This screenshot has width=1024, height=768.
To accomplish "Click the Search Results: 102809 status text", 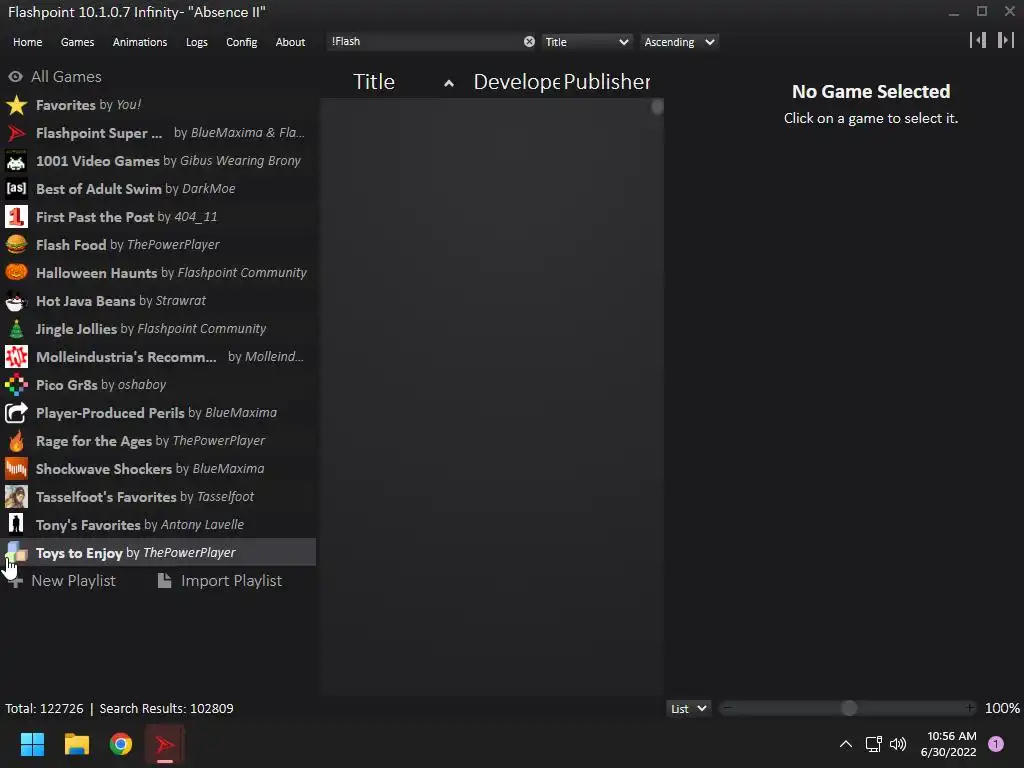I will click(167, 709).
